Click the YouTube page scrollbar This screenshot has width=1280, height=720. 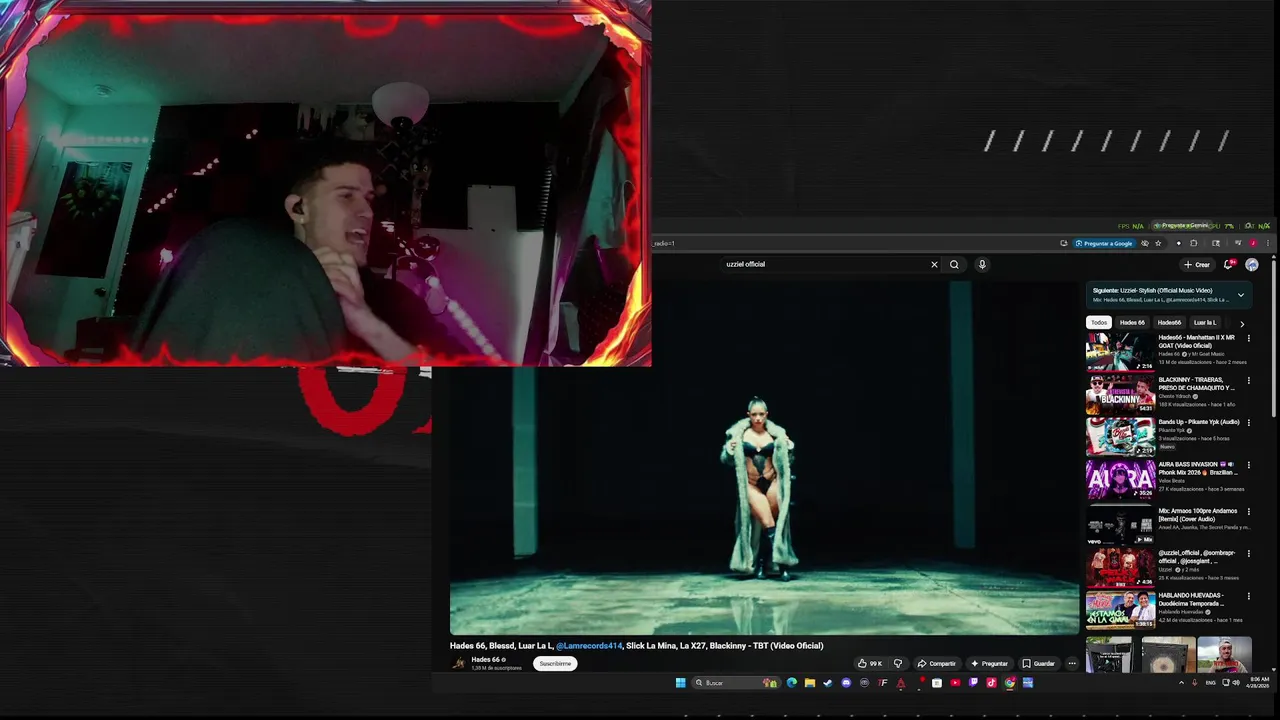[x=1274, y=340]
